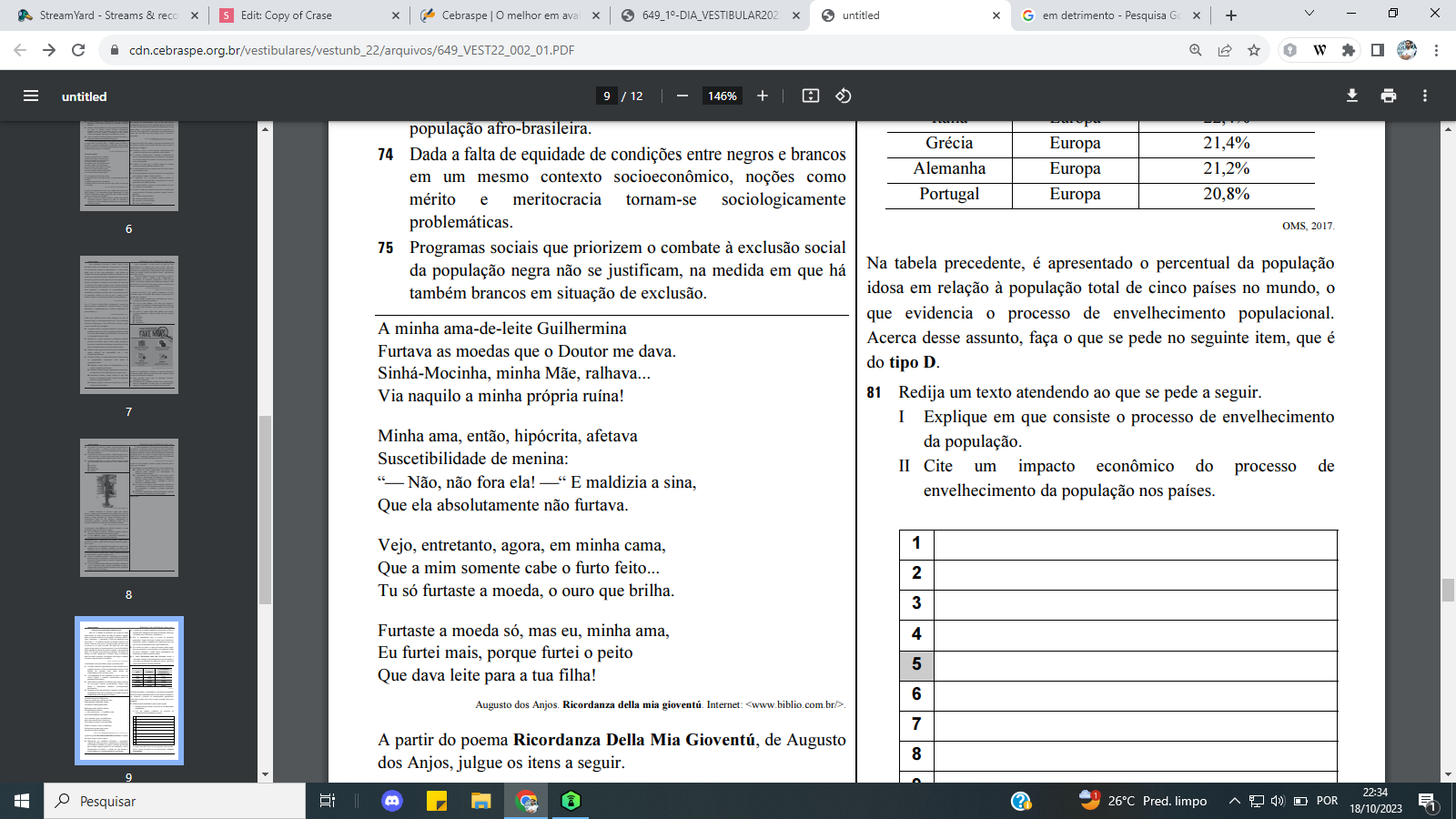The image size is (1456, 819).
Task: Click the Portugal table cell
Action: click(x=949, y=194)
